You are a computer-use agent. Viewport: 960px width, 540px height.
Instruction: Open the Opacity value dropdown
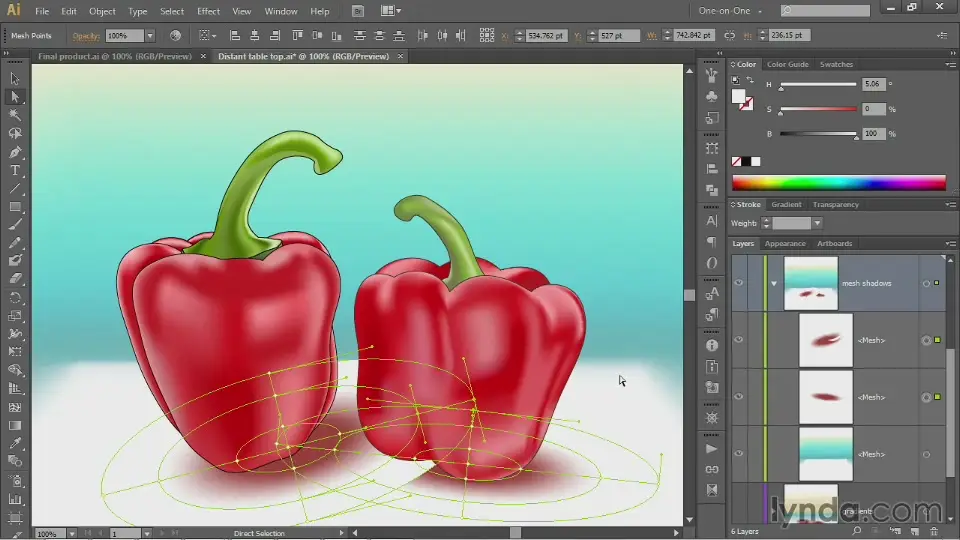point(150,36)
